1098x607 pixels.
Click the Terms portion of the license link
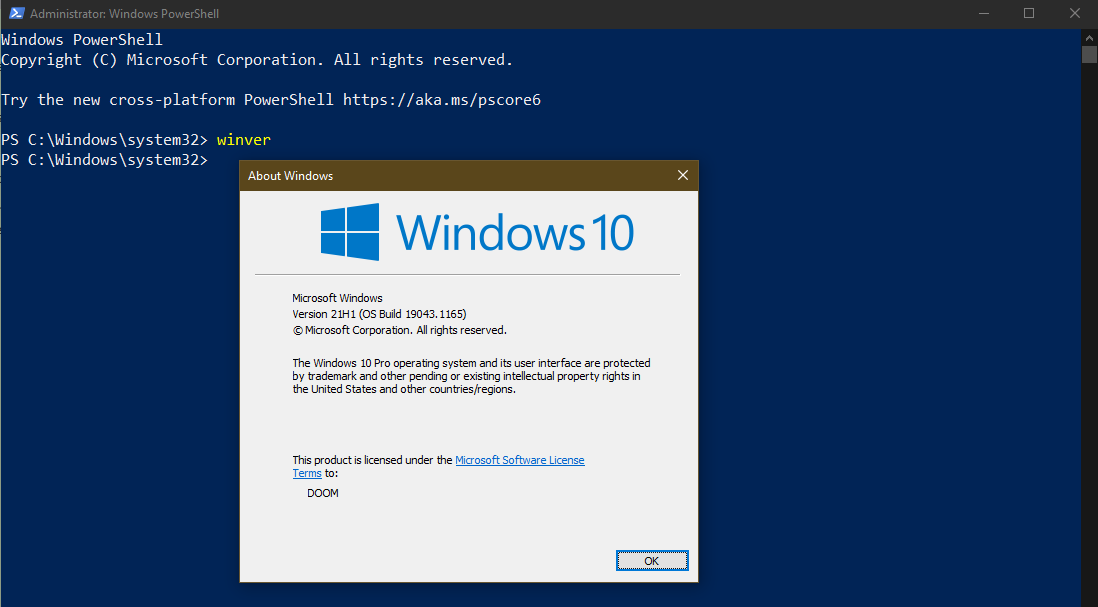[307, 473]
